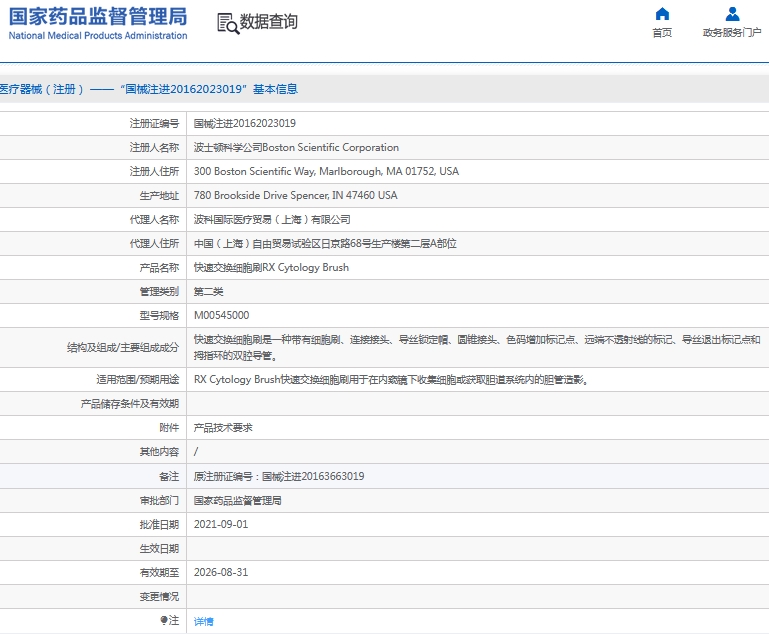Viewport: 769px width, 634px height.
Task: Click the 产品名称 row label
Action: click(159, 268)
